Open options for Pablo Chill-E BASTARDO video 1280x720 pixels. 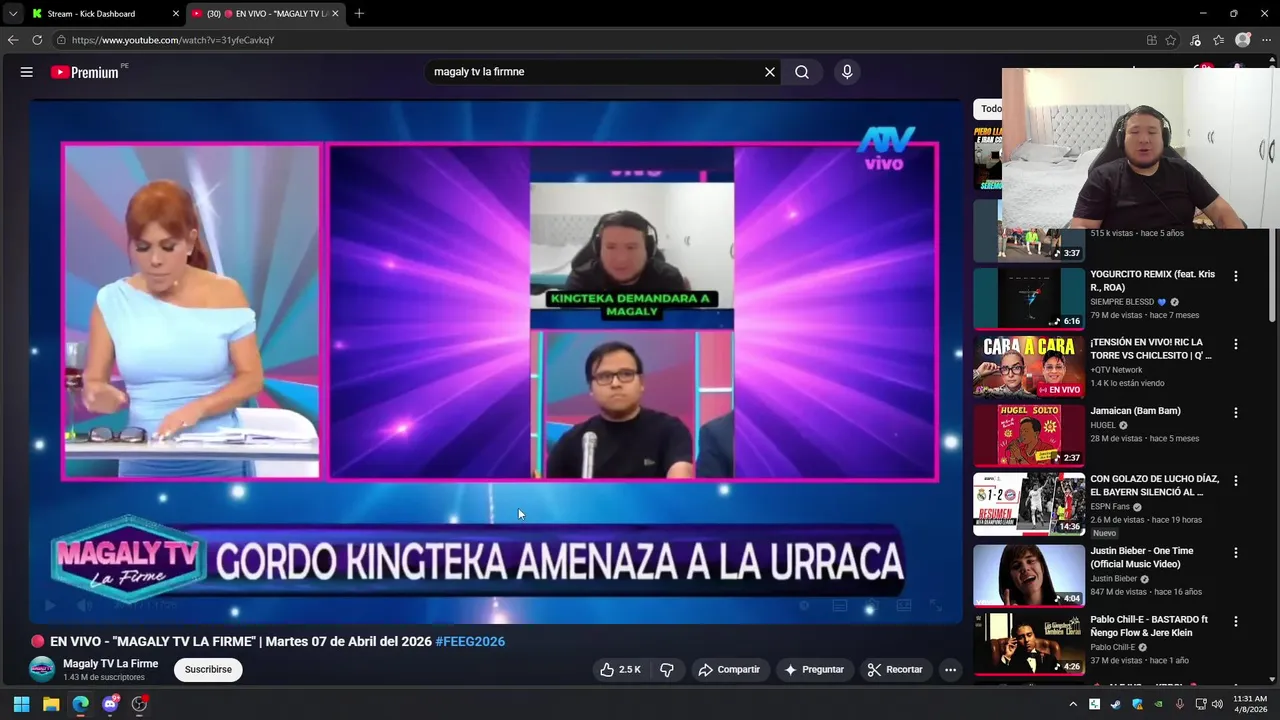tap(1235, 621)
